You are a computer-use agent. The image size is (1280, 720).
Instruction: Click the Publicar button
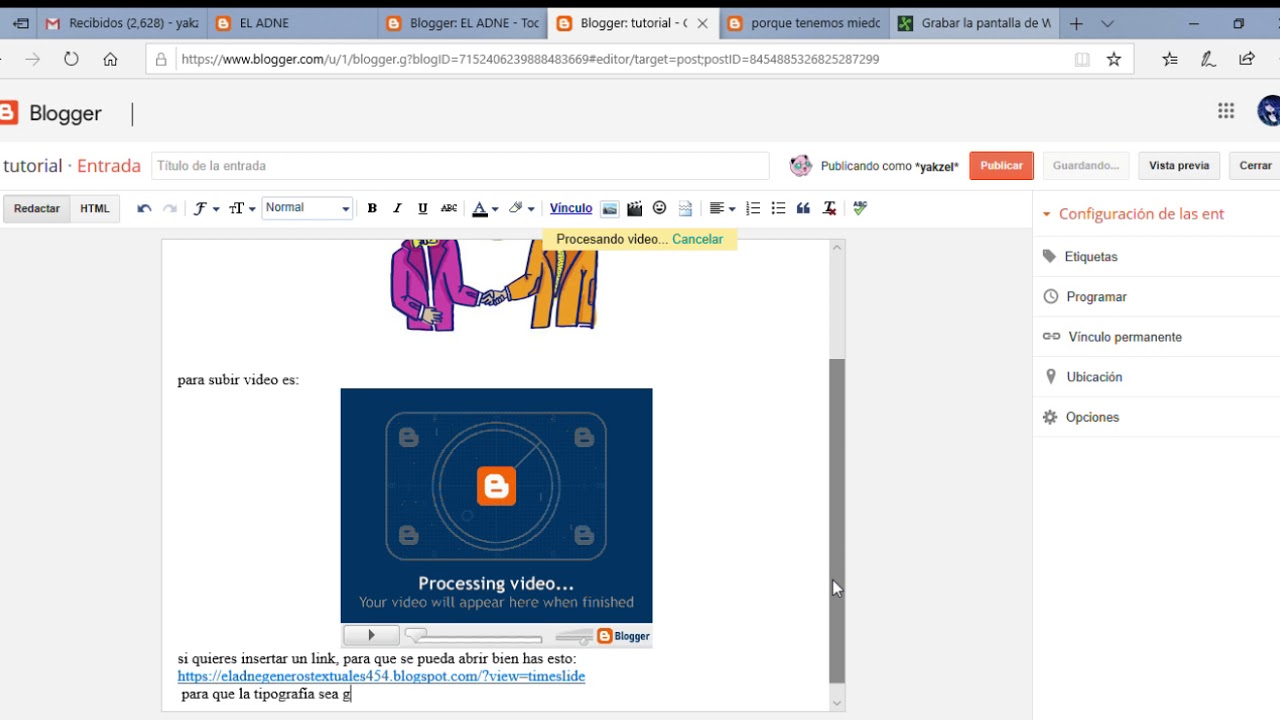pyautogui.click(x=1001, y=166)
